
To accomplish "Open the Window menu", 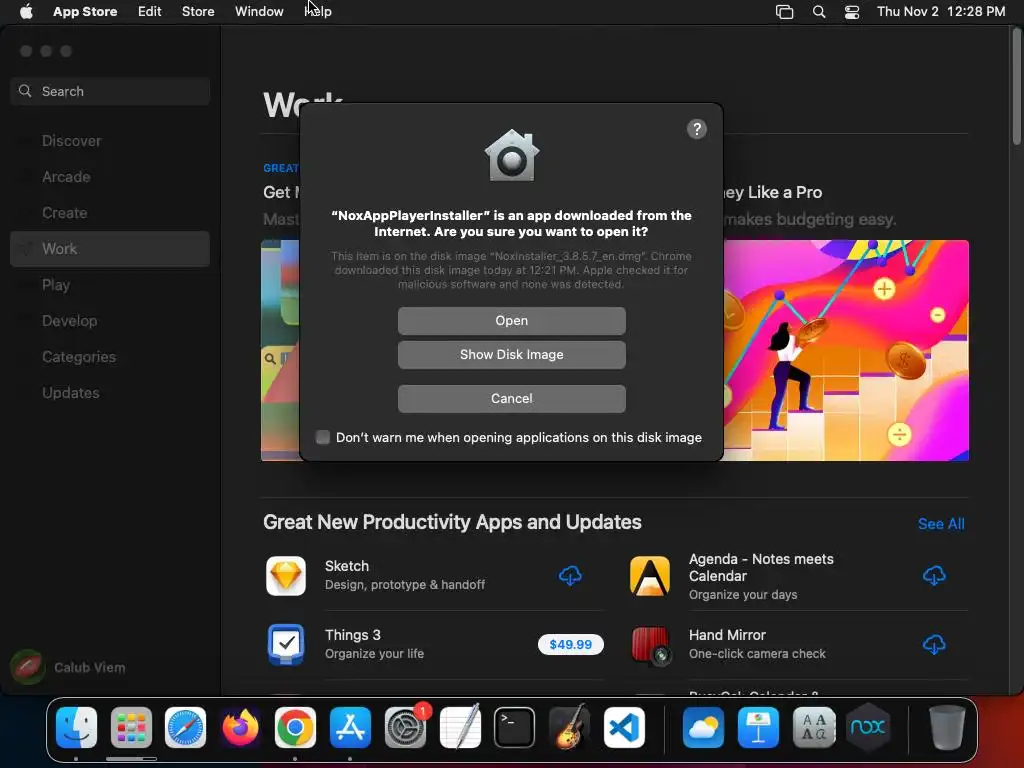I will 259,11.
